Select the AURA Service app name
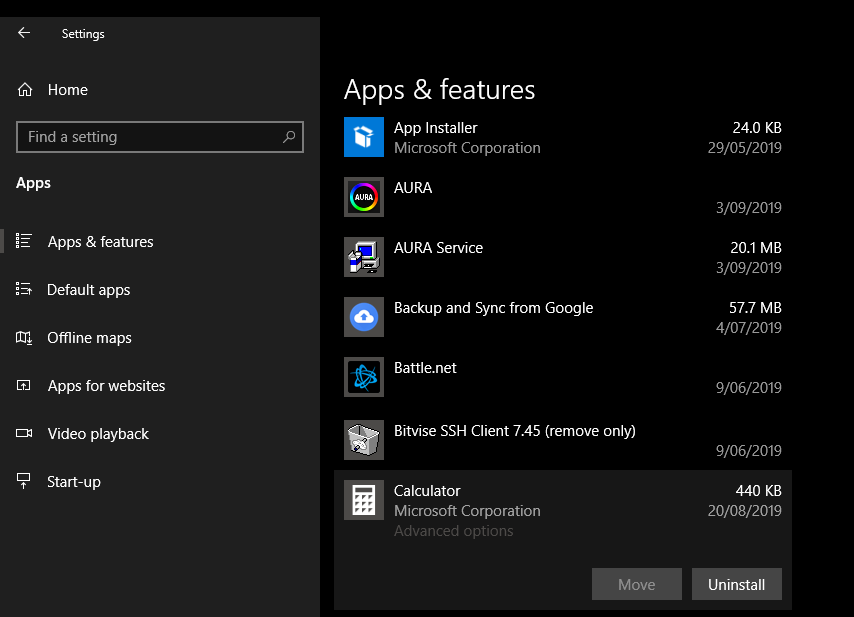Viewport: 854px width, 617px height. 438,248
